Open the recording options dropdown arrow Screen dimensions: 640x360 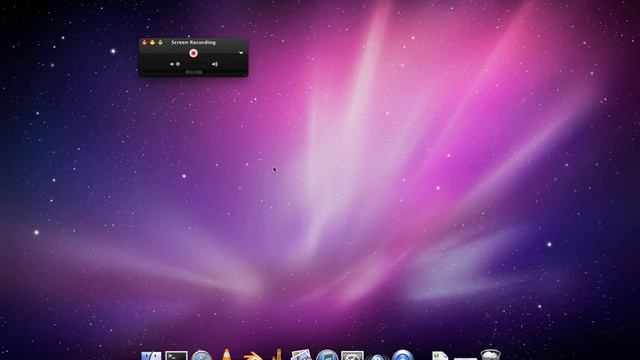241,53
